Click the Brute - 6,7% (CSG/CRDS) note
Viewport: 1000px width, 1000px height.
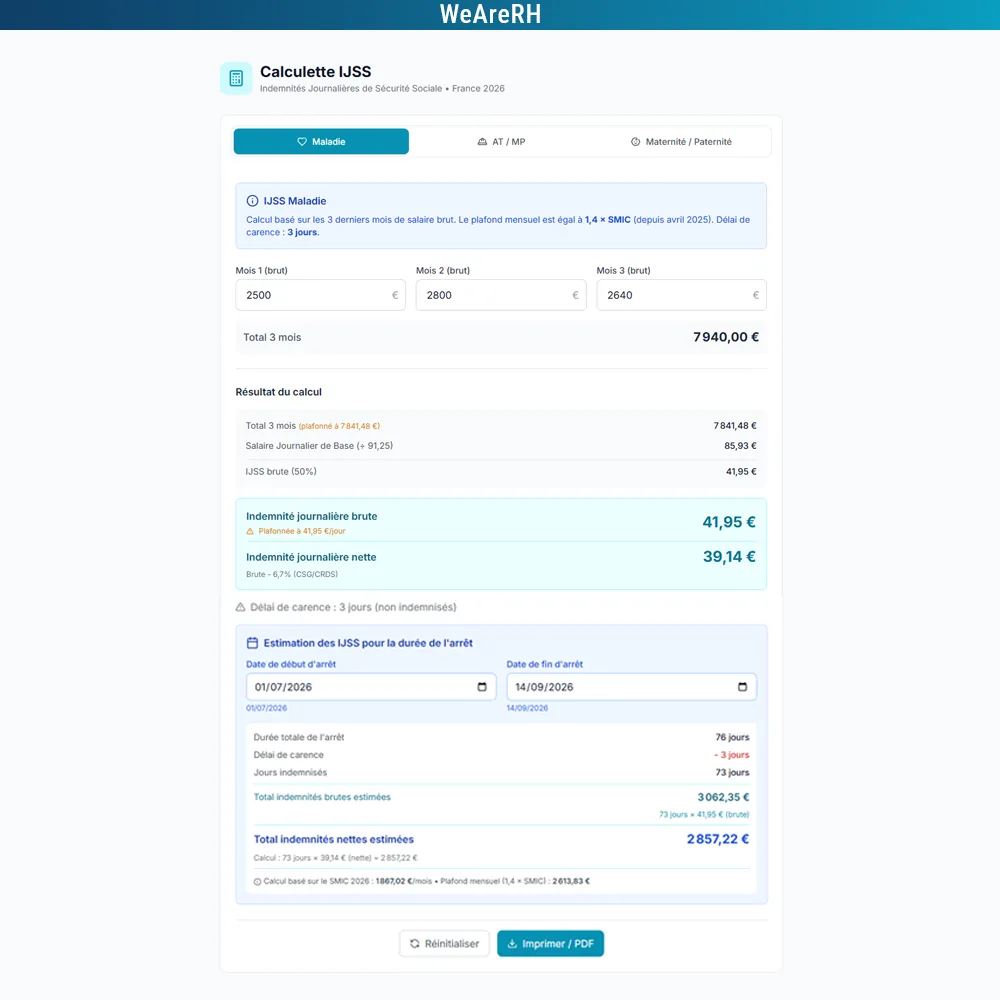(x=292, y=574)
